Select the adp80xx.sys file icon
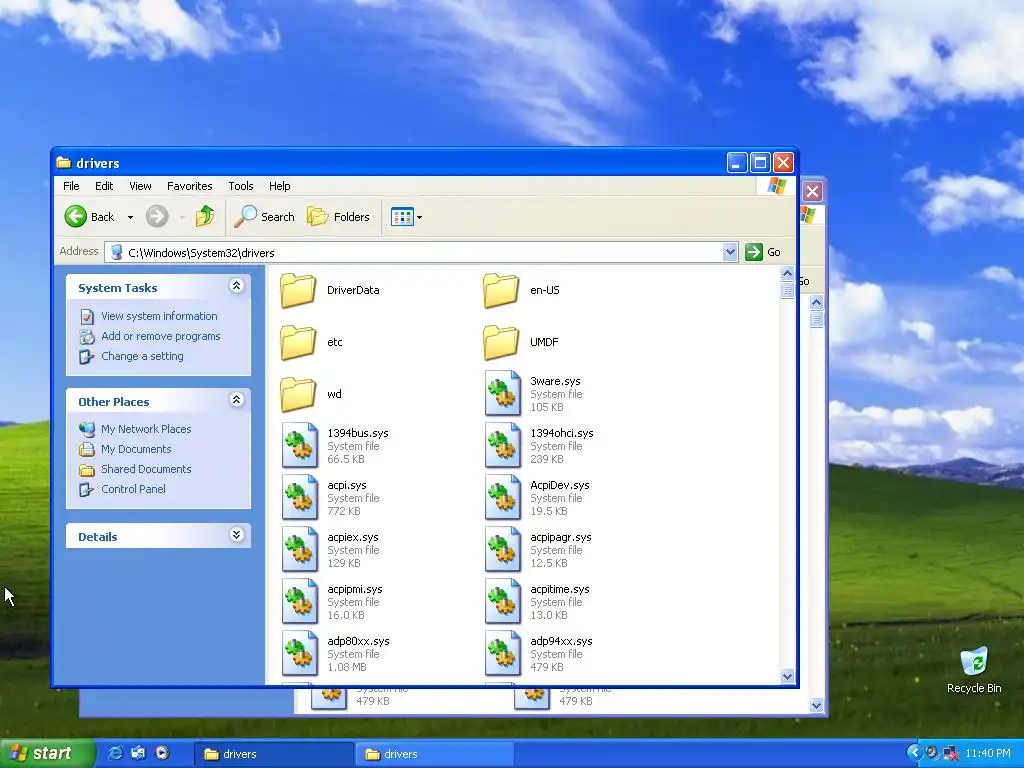This screenshot has height=768, width=1024. pyautogui.click(x=299, y=654)
